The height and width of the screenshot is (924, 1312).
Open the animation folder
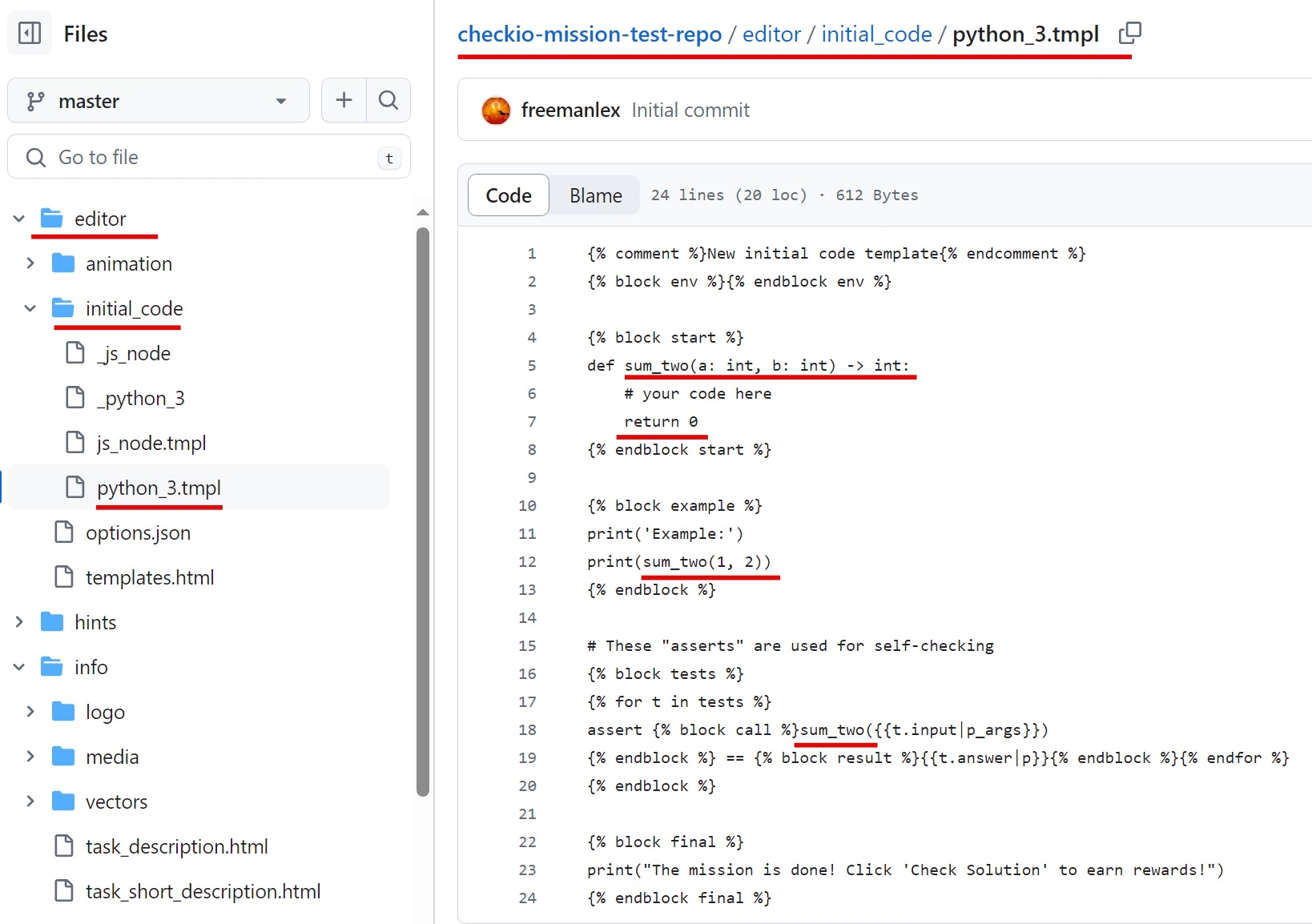(129, 263)
